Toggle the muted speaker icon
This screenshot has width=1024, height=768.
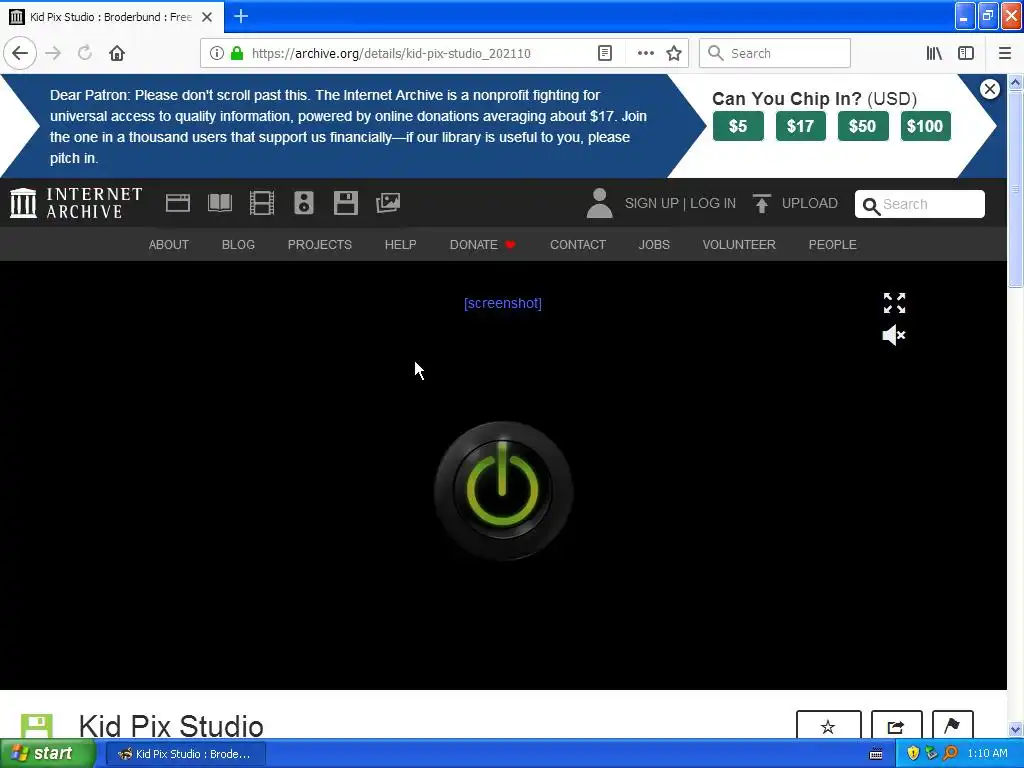coord(893,335)
